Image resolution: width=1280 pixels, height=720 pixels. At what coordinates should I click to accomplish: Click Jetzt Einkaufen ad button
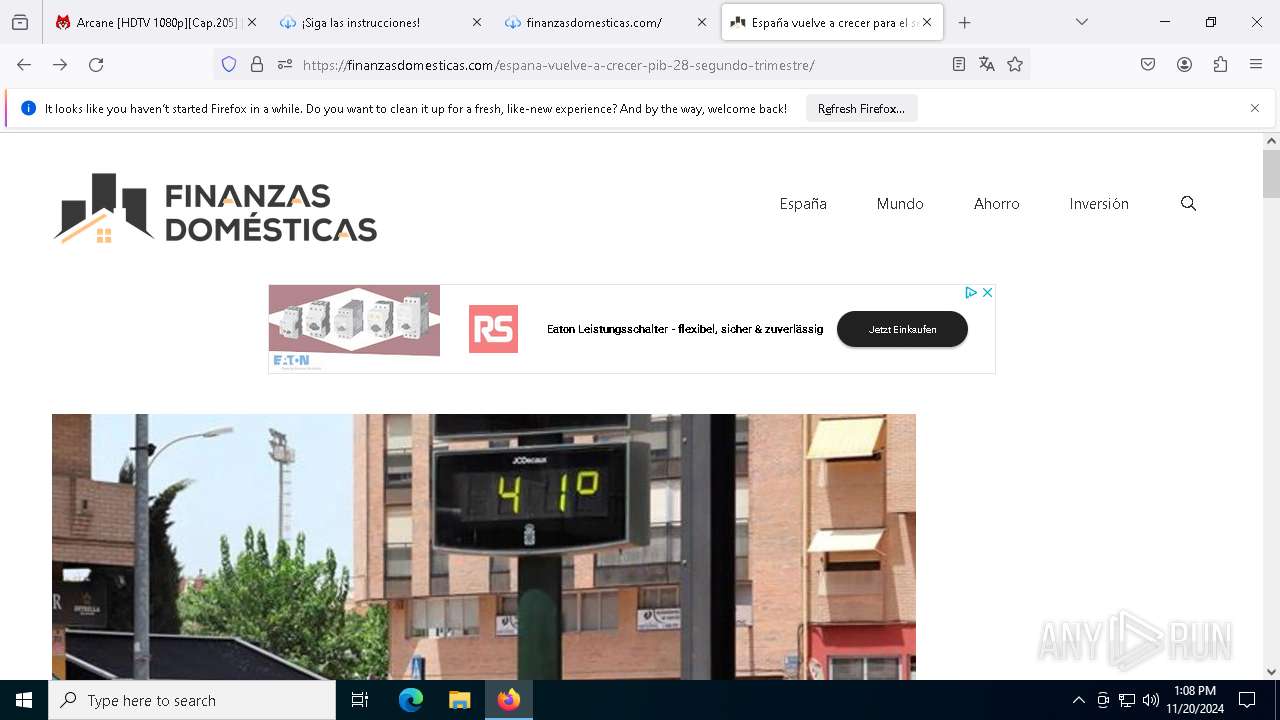[x=902, y=329]
